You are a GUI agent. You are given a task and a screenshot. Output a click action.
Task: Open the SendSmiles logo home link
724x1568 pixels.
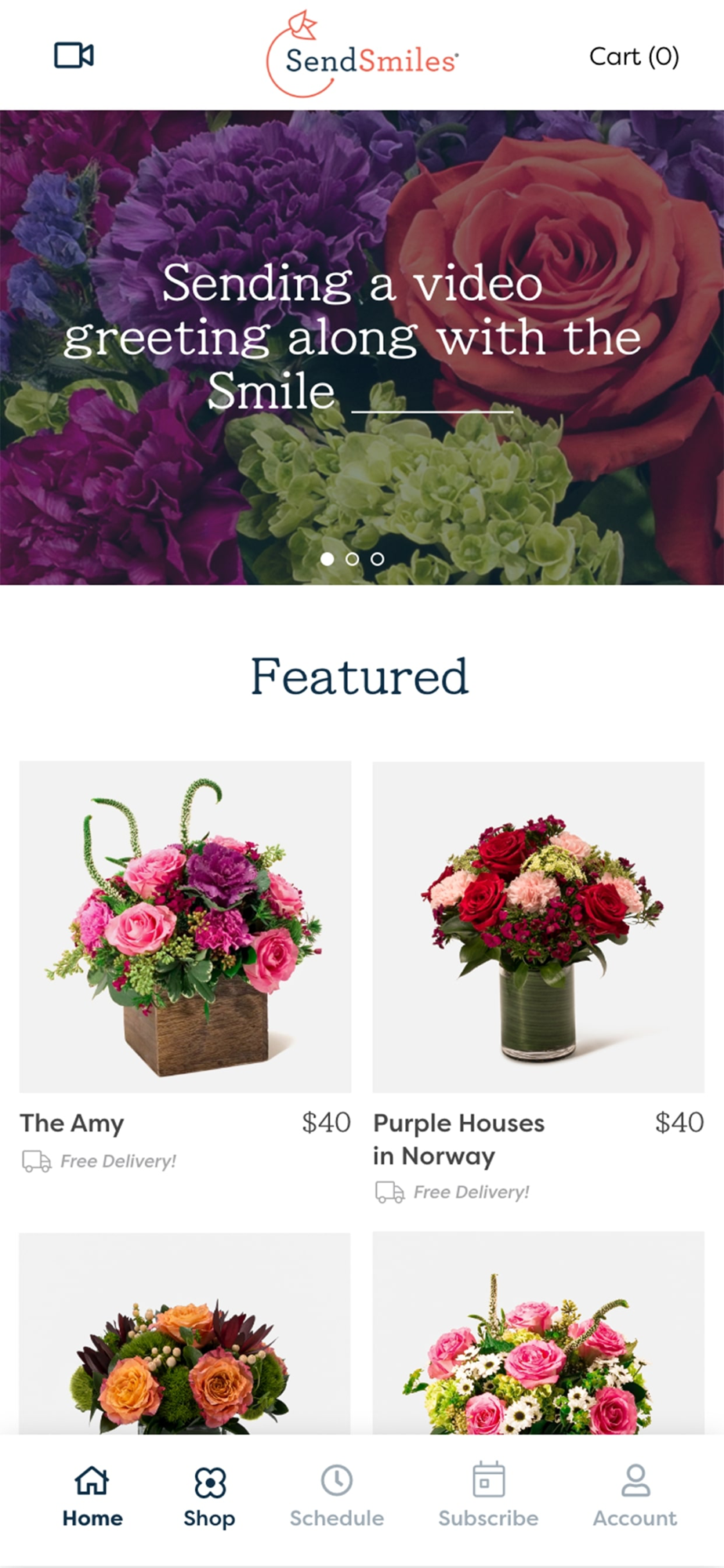(362, 55)
